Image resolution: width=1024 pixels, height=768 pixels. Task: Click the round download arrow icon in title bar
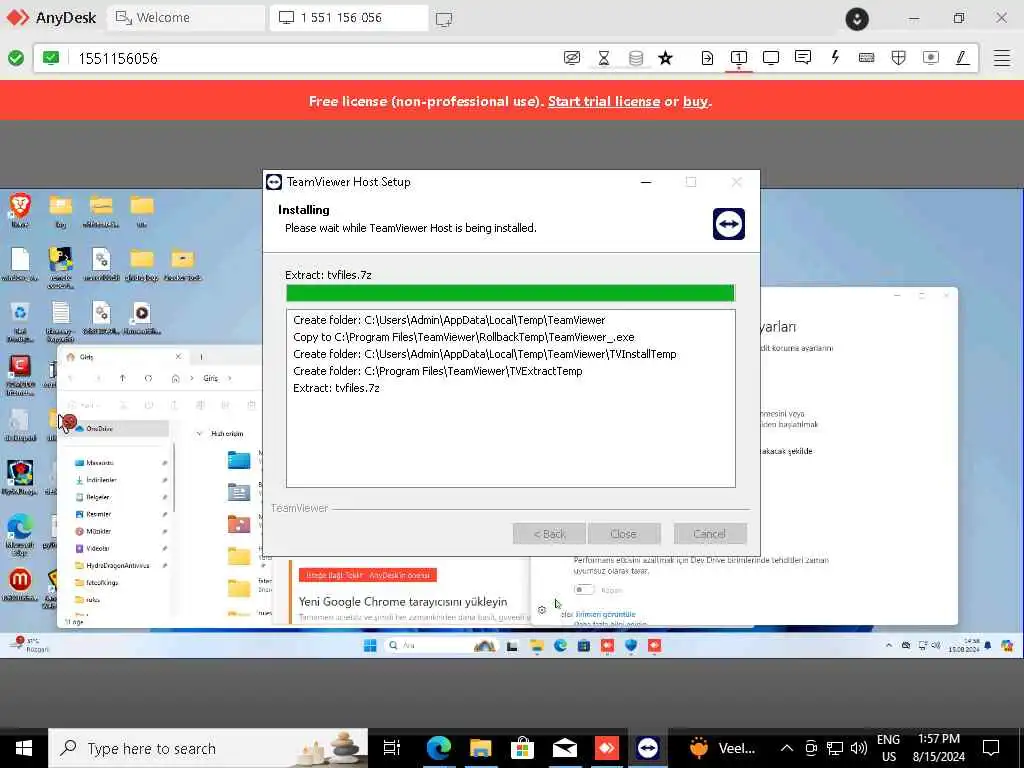857,19
